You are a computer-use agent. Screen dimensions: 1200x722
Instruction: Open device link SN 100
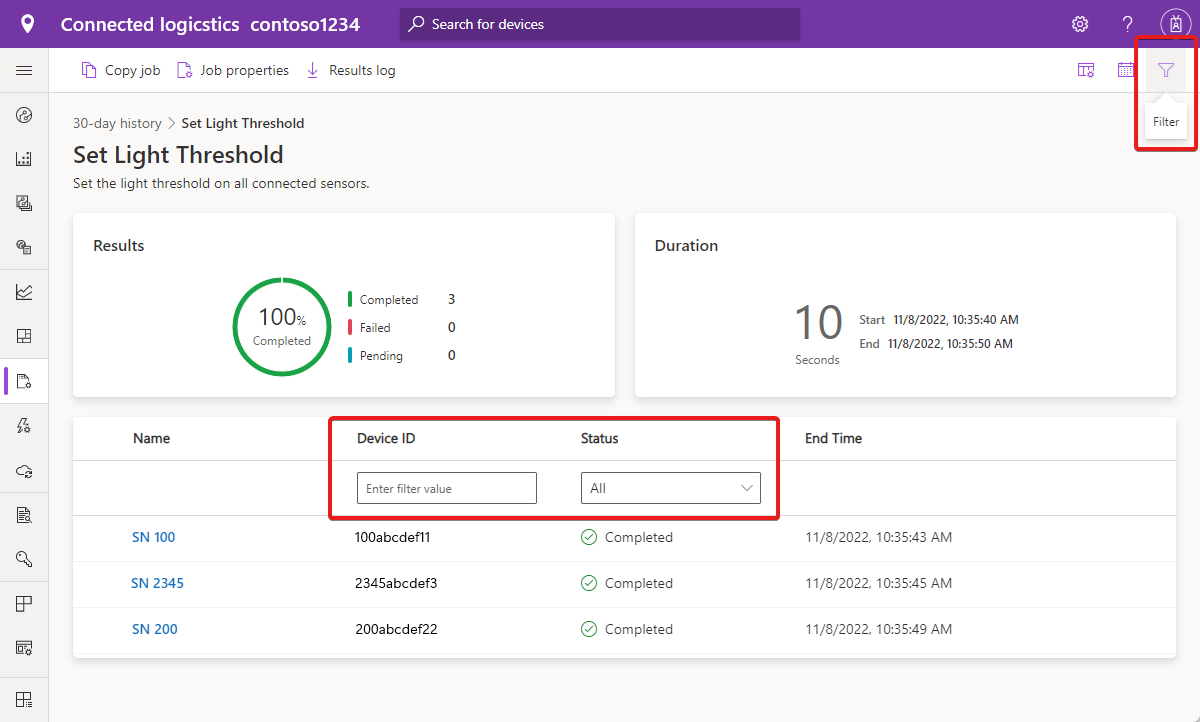click(x=153, y=537)
